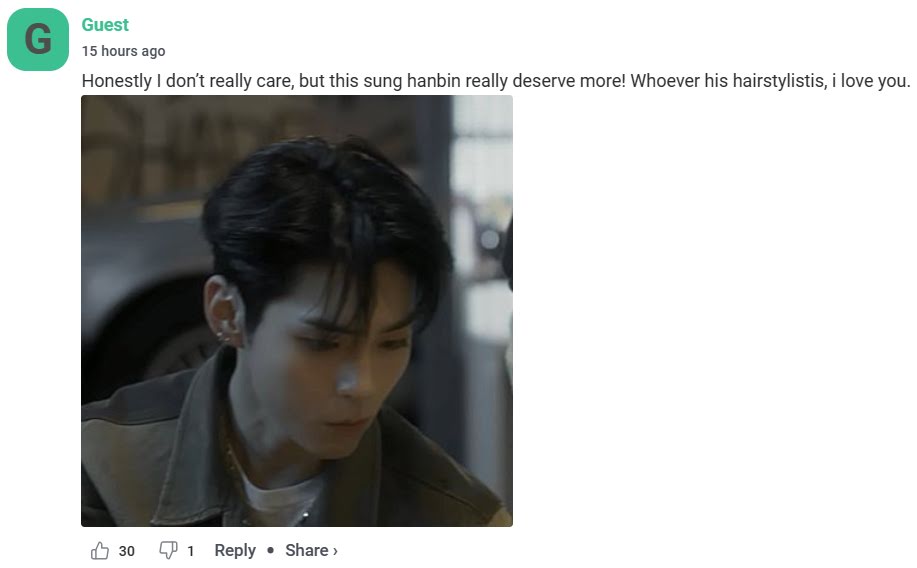Click the word Honestly starting the comment
Viewport: 917px width, 568px height.
pyautogui.click(x=117, y=81)
